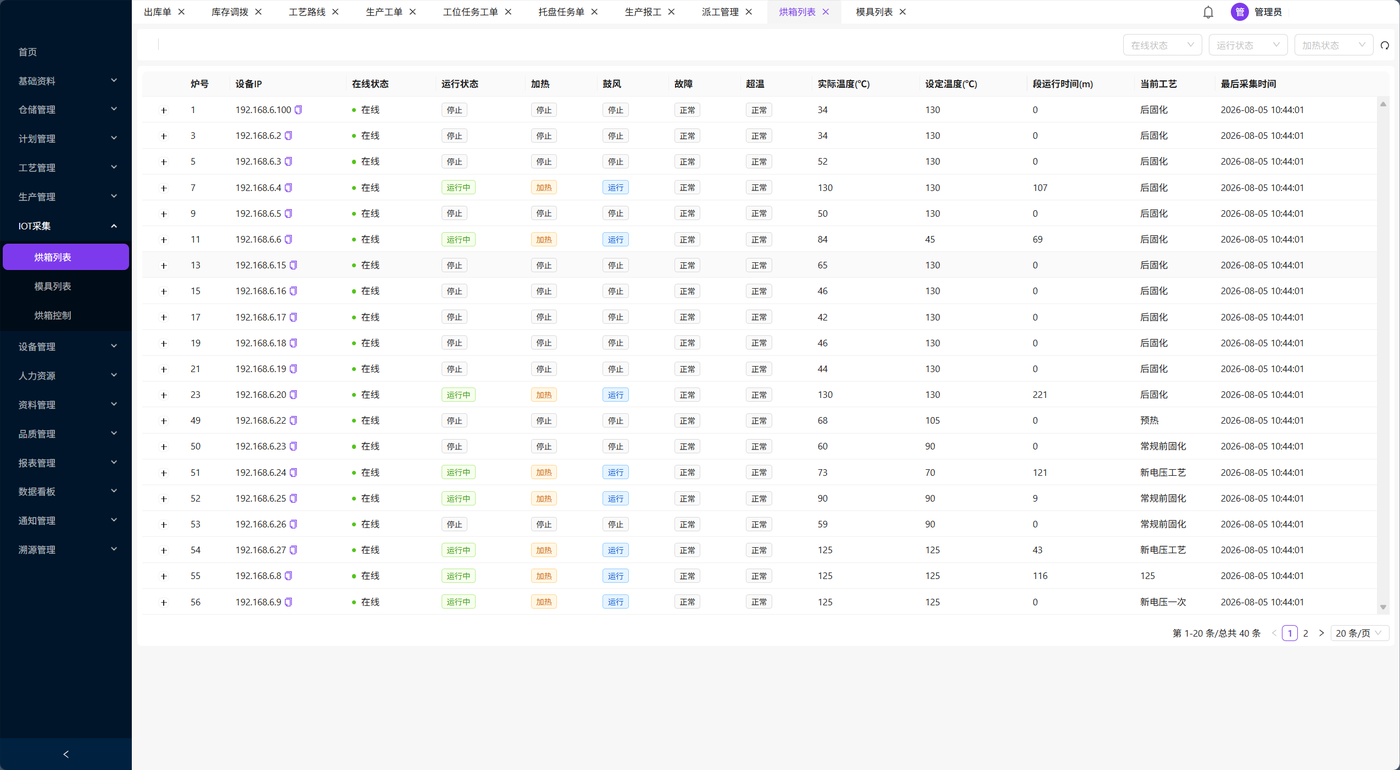
Task: Click the admin user avatar
Action: (1239, 12)
